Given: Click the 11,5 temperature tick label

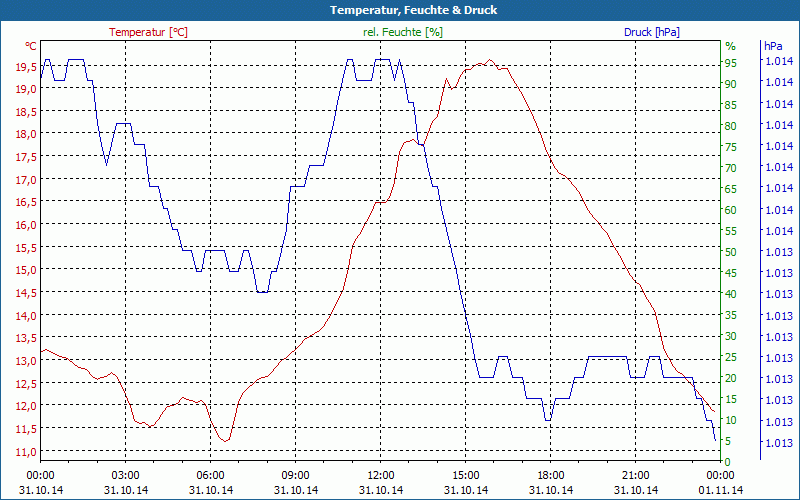Looking at the screenshot, I should coord(26,430).
